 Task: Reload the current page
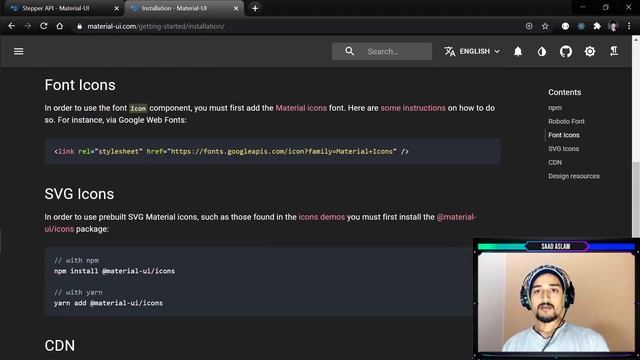point(43,26)
